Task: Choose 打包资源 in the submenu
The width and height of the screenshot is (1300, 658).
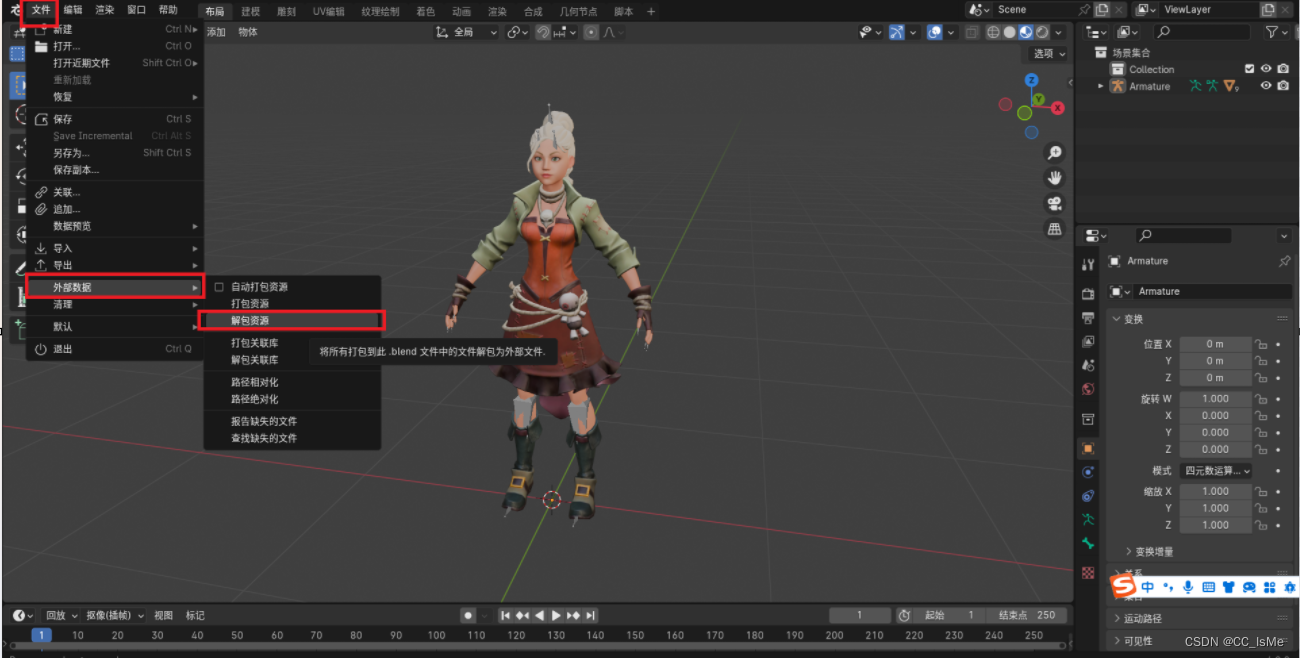Action: click(x=292, y=303)
